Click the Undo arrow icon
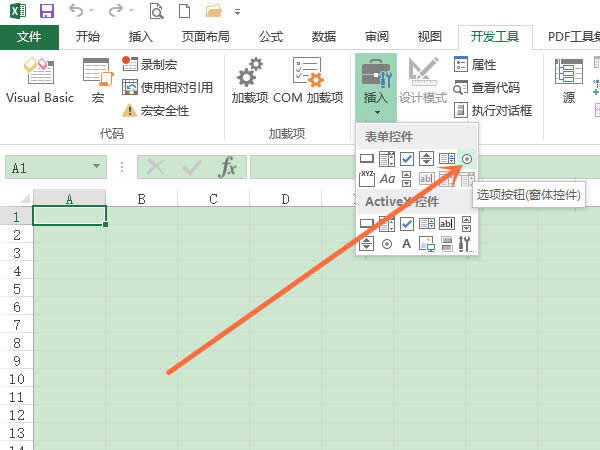The height and width of the screenshot is (450, 600). tap(76, 11)
